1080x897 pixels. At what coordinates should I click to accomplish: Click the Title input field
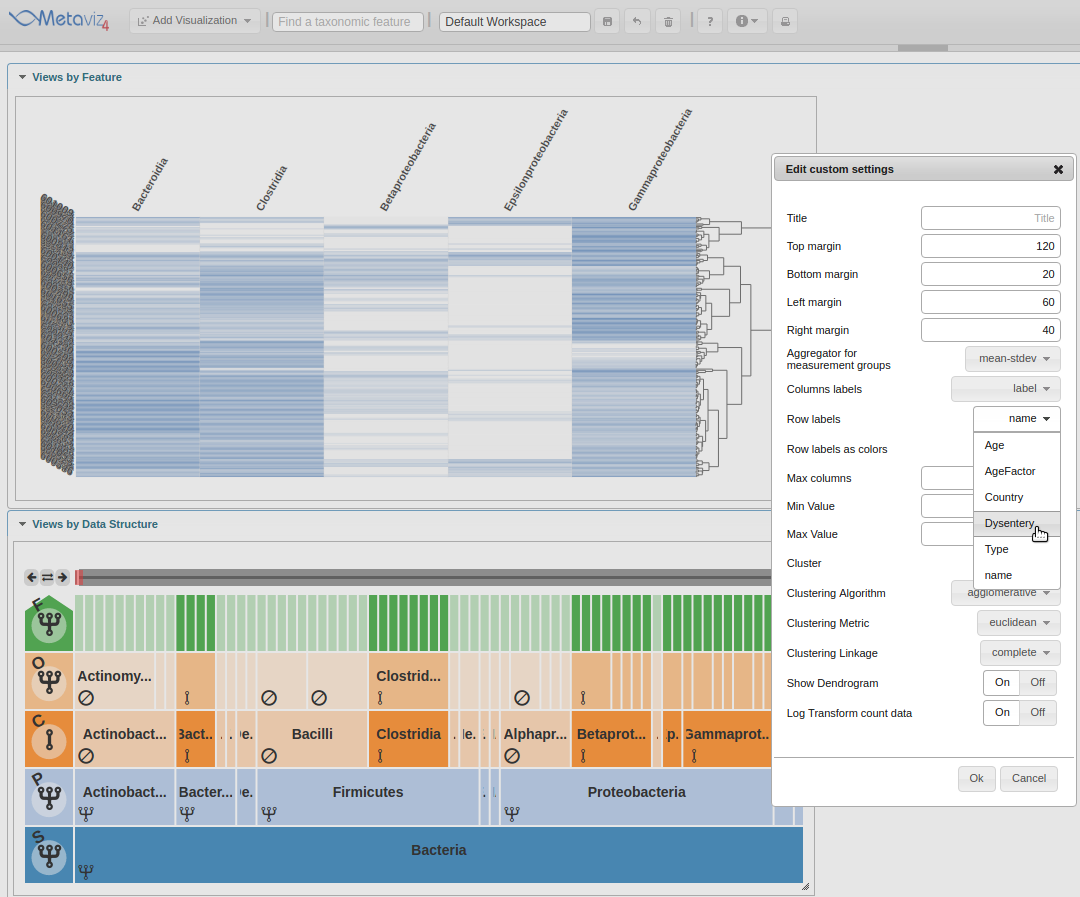pyautogui.click(x=990, y=218)
